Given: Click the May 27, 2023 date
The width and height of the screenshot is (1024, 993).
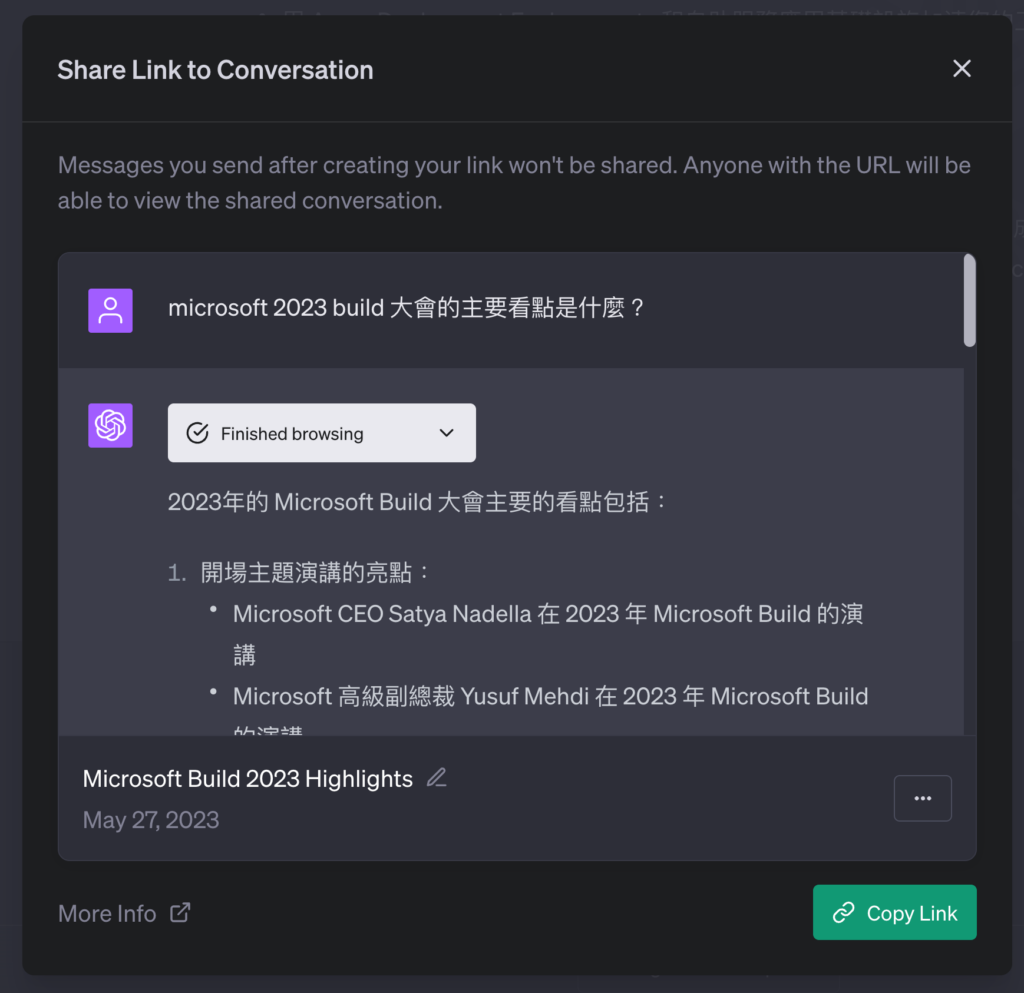Looking at the screenshot, I should (151, 820).
